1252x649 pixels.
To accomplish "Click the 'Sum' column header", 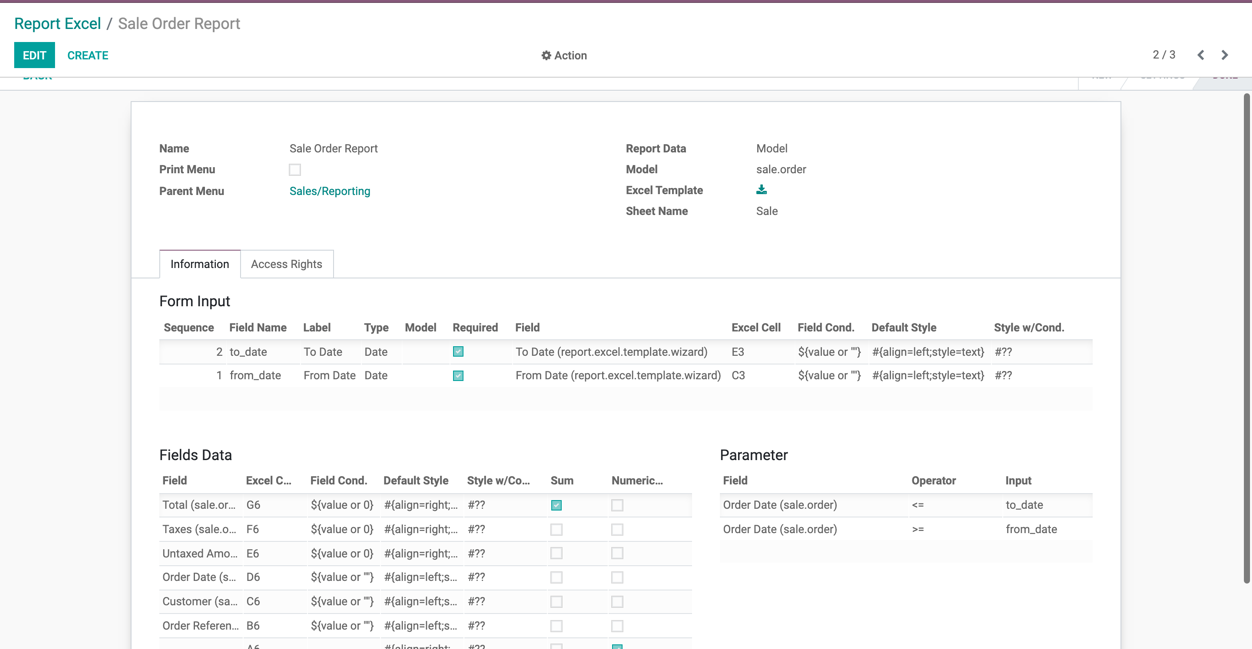I will point(562,481).
